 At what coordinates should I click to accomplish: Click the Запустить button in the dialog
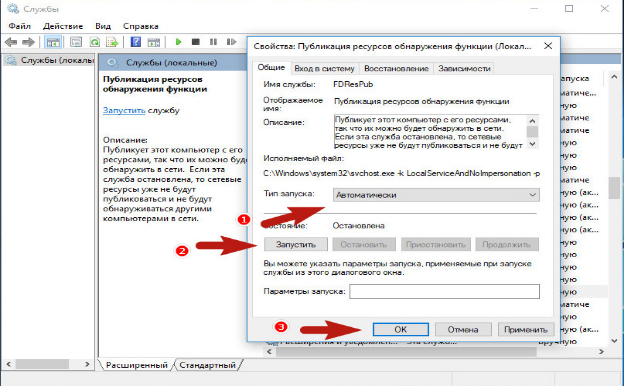(296, 244)
